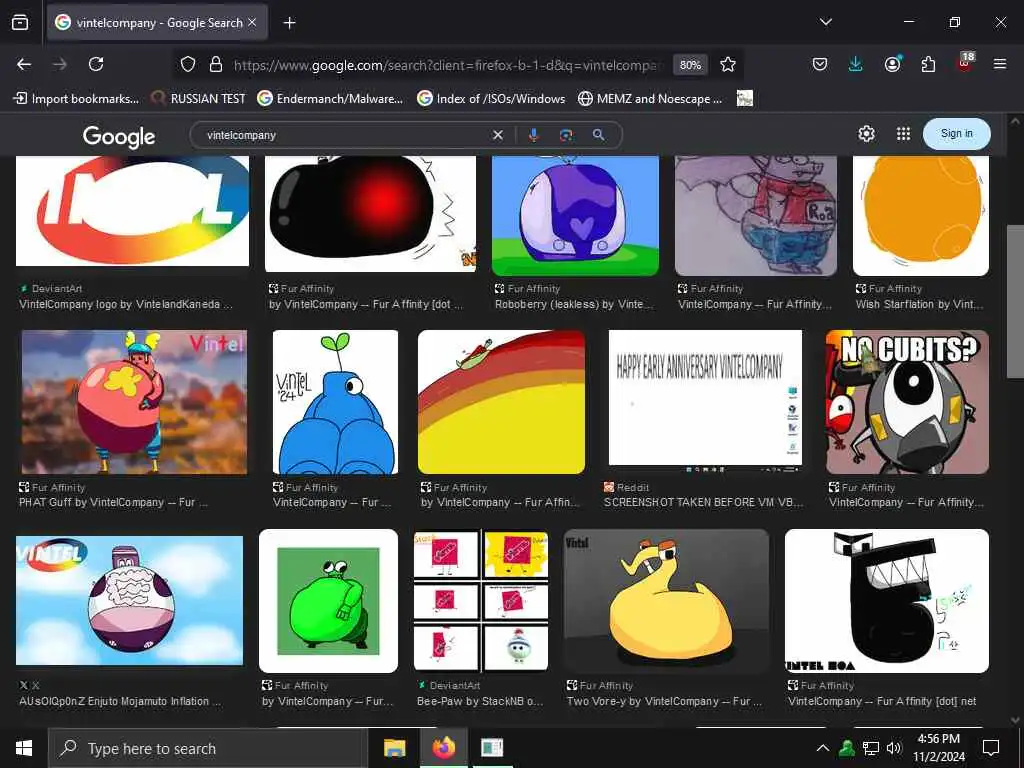
Task: Save page to Pocket
Action: [820, 64]
